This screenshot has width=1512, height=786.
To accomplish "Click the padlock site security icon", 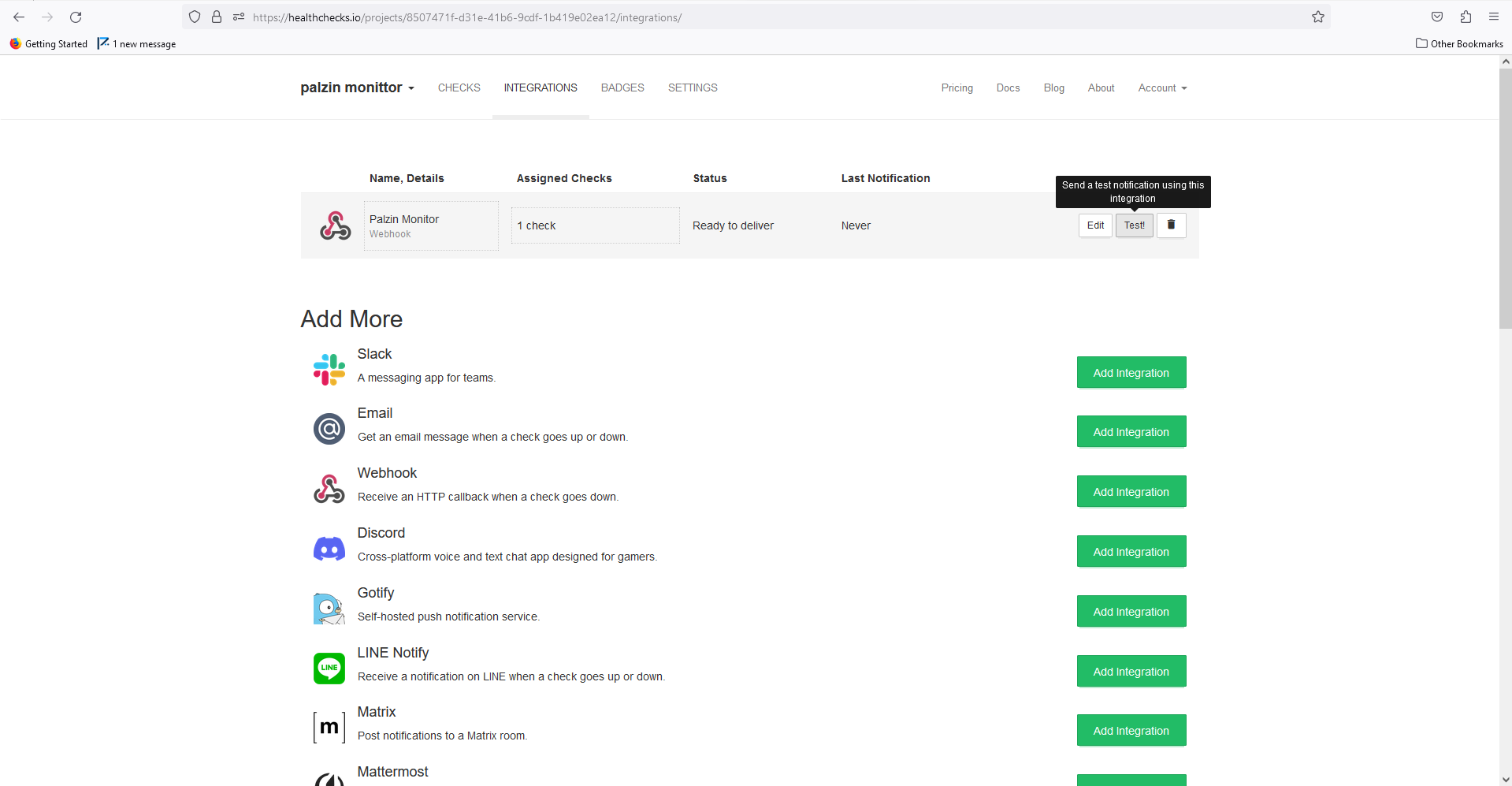I will (x=217, y=17).
